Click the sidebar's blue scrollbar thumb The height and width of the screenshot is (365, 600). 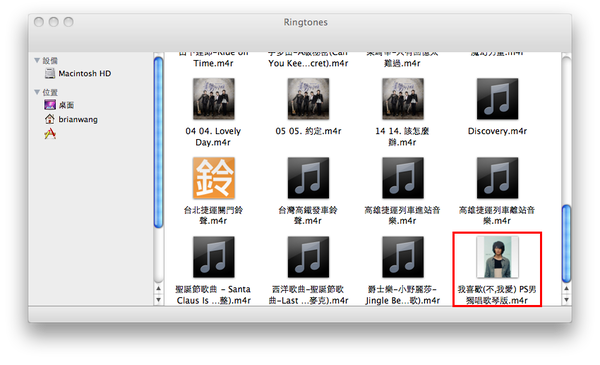point(158,142)
